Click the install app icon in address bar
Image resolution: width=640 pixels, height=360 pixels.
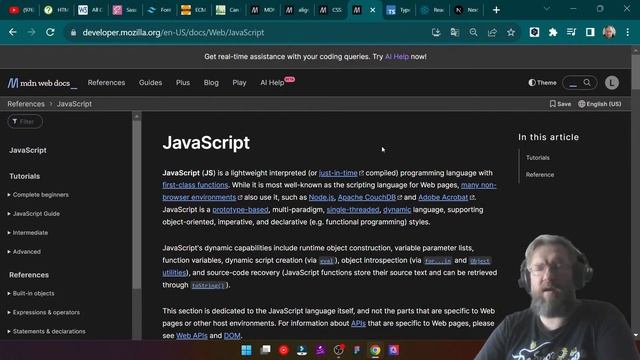pyautogui.click(x=436, y=33)
